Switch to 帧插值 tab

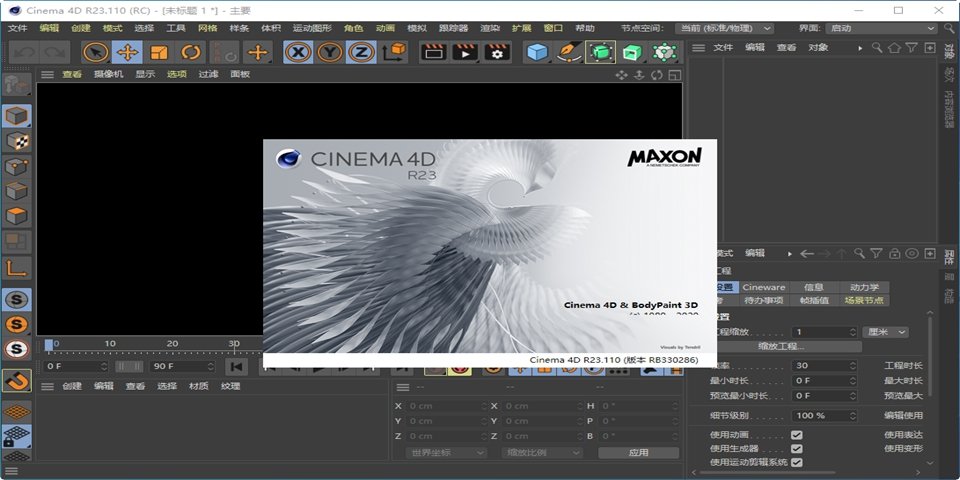[814, 300]
